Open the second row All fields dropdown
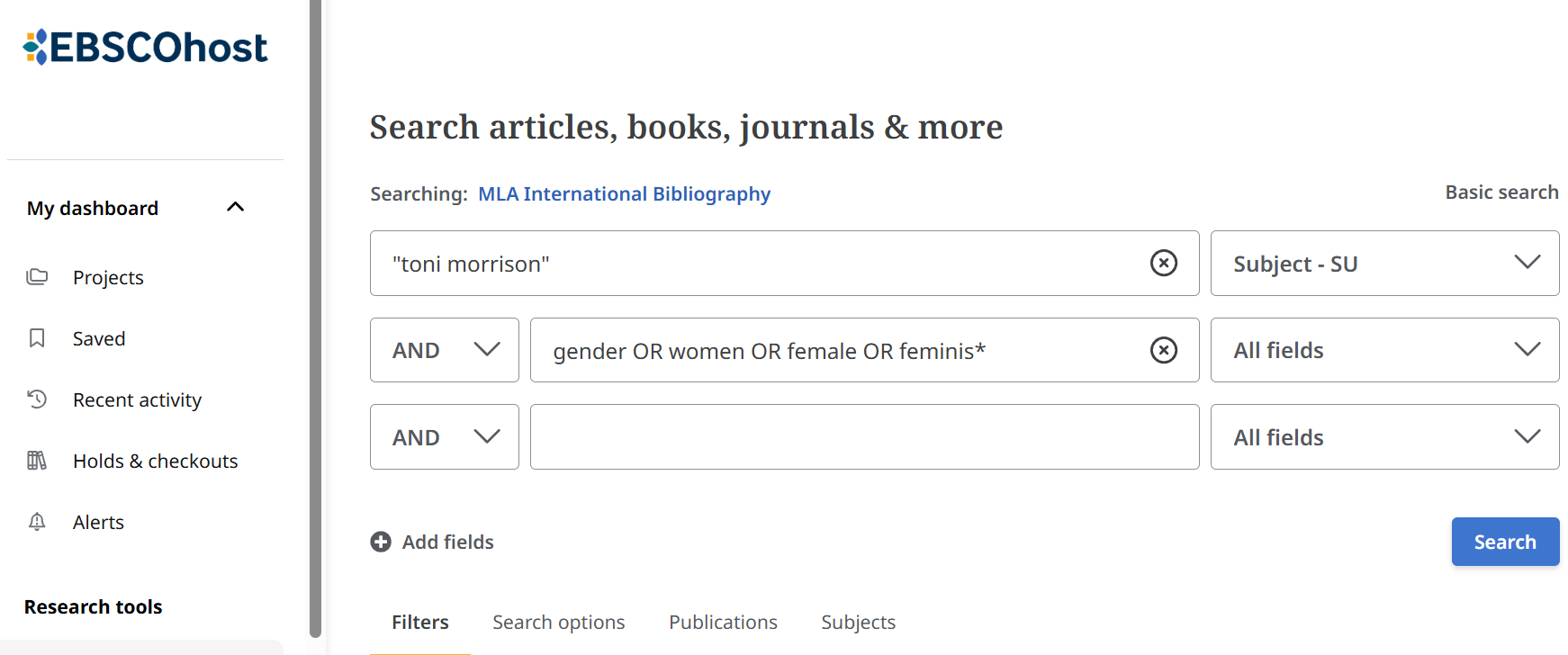The height and width of the screenshot is (655, 1568). click(1384, 350)
